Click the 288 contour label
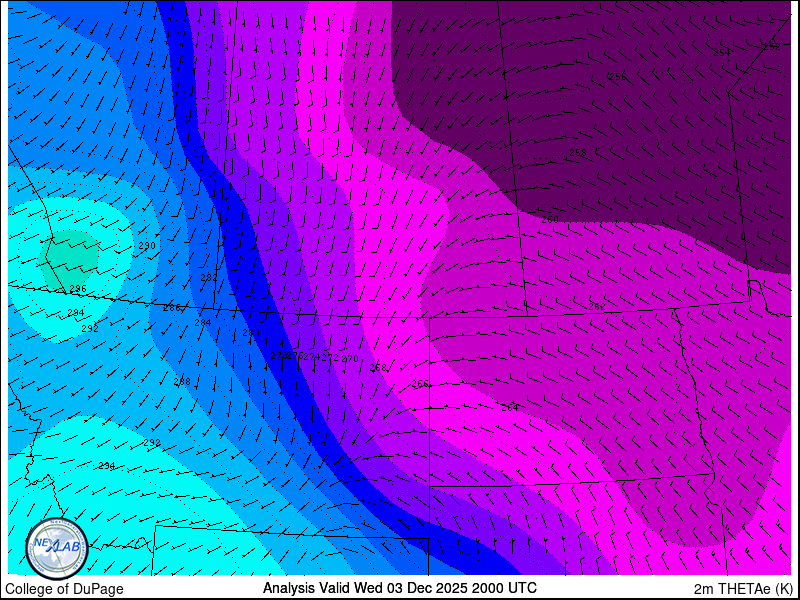Viewport: 800px width, 600px height. pyautogui.click(x=182, y=382)
